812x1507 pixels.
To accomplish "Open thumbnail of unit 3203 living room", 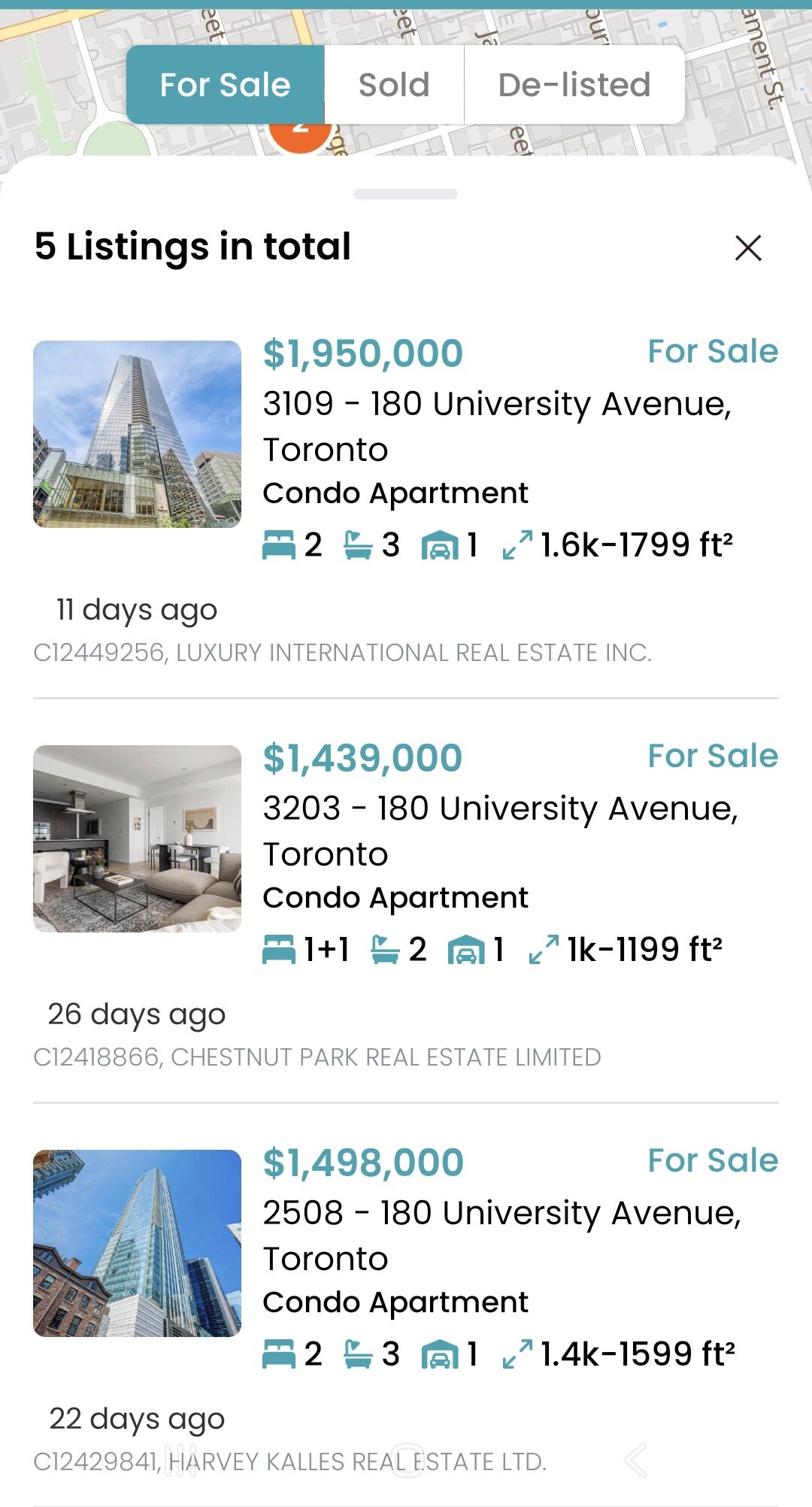I will 137,838.
